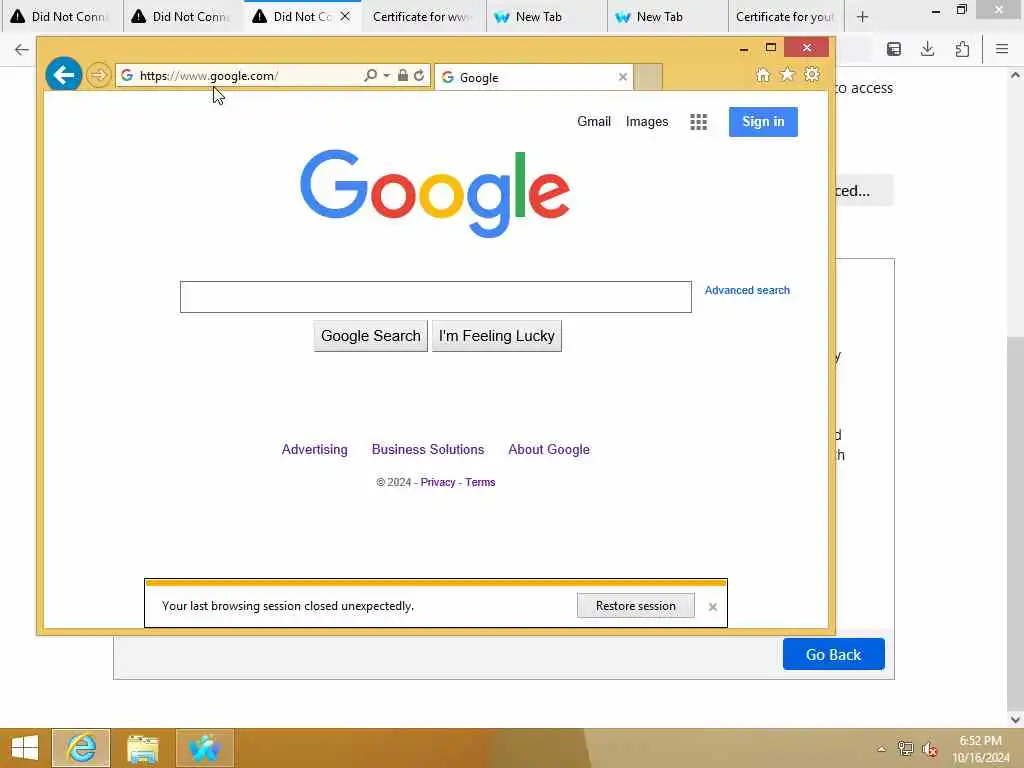The image size is (1024, 768).
Task: Open the Images link
Action: click(x=647, y=121)
